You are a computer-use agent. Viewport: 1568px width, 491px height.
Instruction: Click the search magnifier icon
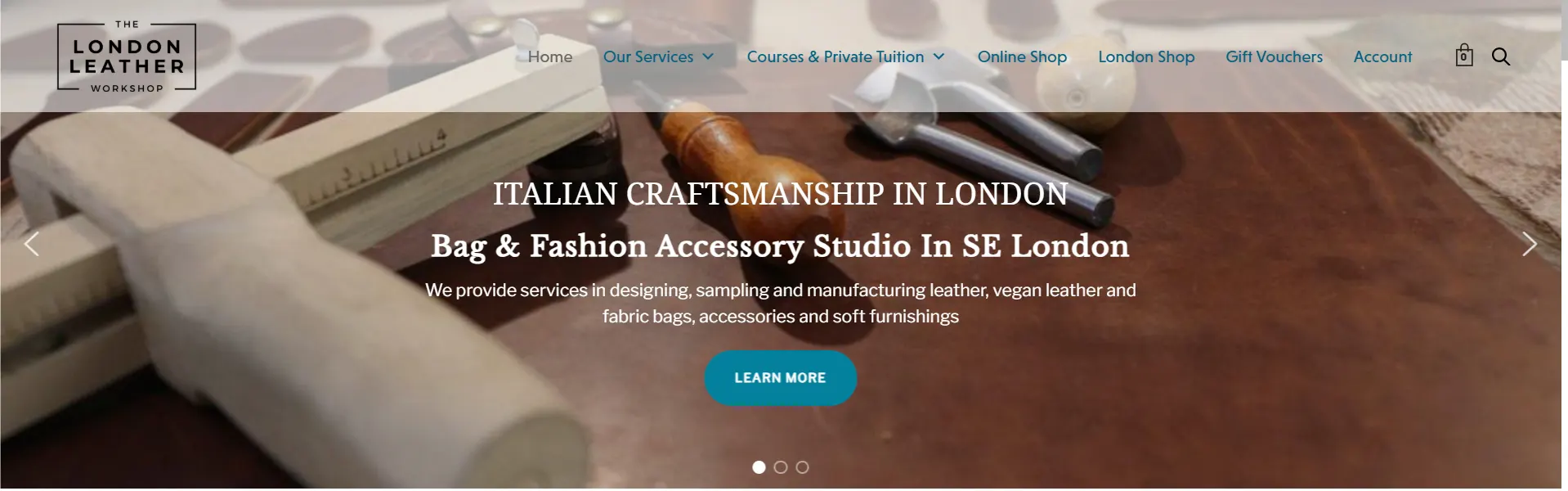tap(1501, 56)
